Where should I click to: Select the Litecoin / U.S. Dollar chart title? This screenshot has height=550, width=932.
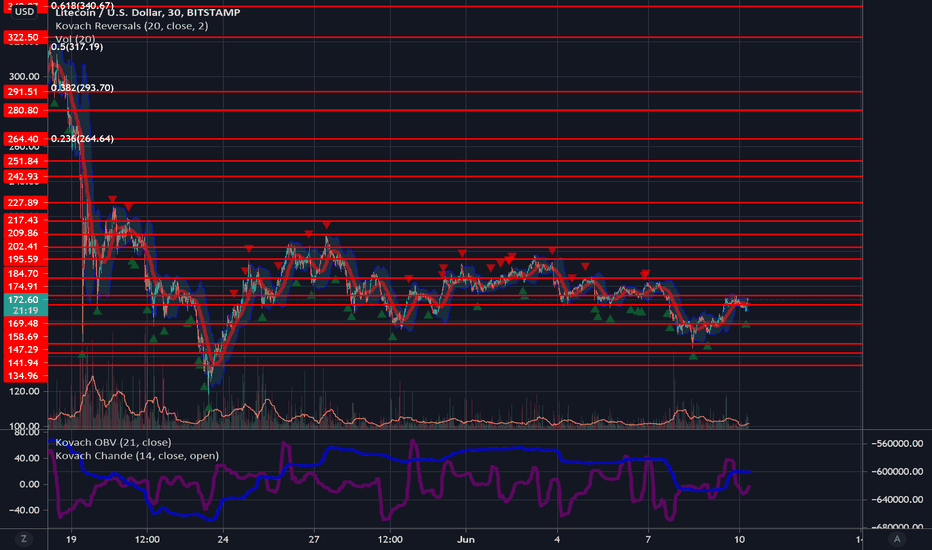pos(147,12)
